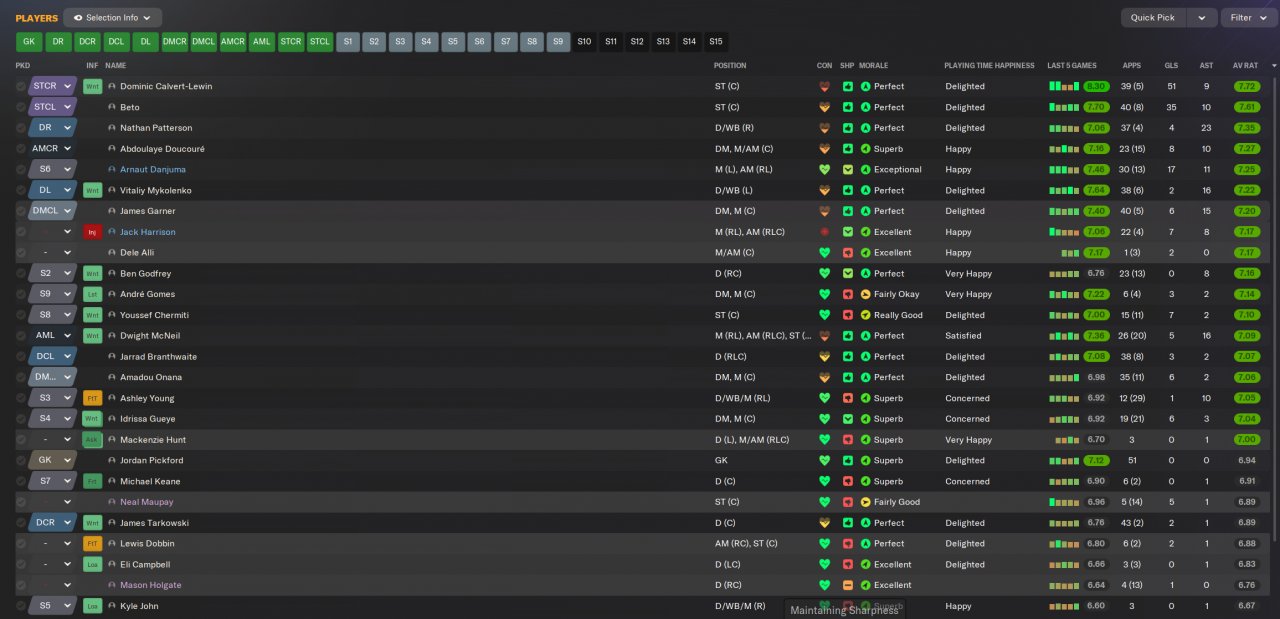
Task: Open Arnaut Danjuma's player name link
Action: click(153, 169)
